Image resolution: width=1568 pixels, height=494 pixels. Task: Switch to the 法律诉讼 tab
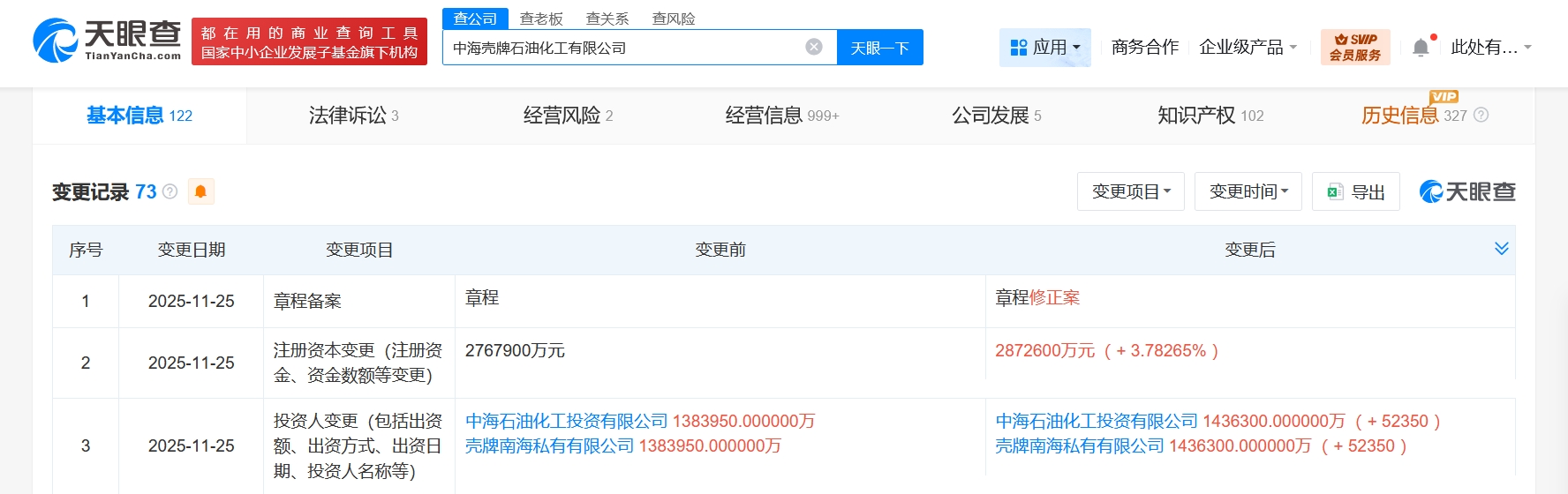pos(353,116)
